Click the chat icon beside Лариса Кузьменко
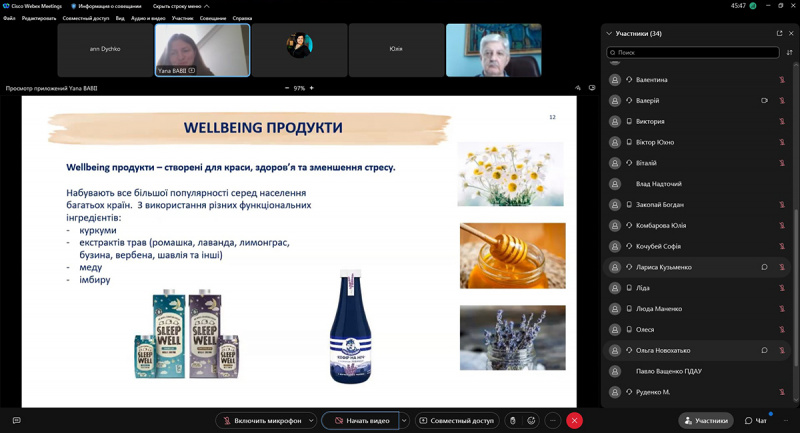 [764, 267]
